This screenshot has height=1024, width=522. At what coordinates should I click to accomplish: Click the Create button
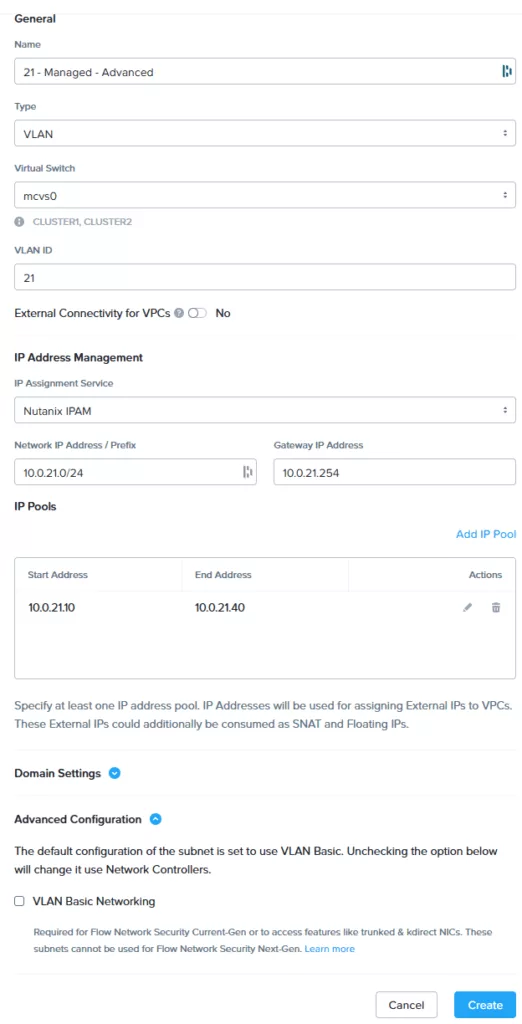[485, 1004]
